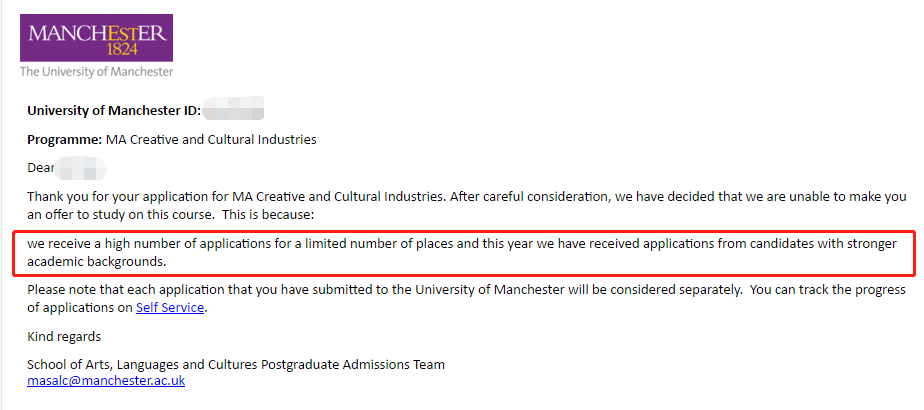
Task: Click the 1824 year inside the logo
Action: click(x=122, y=47)
